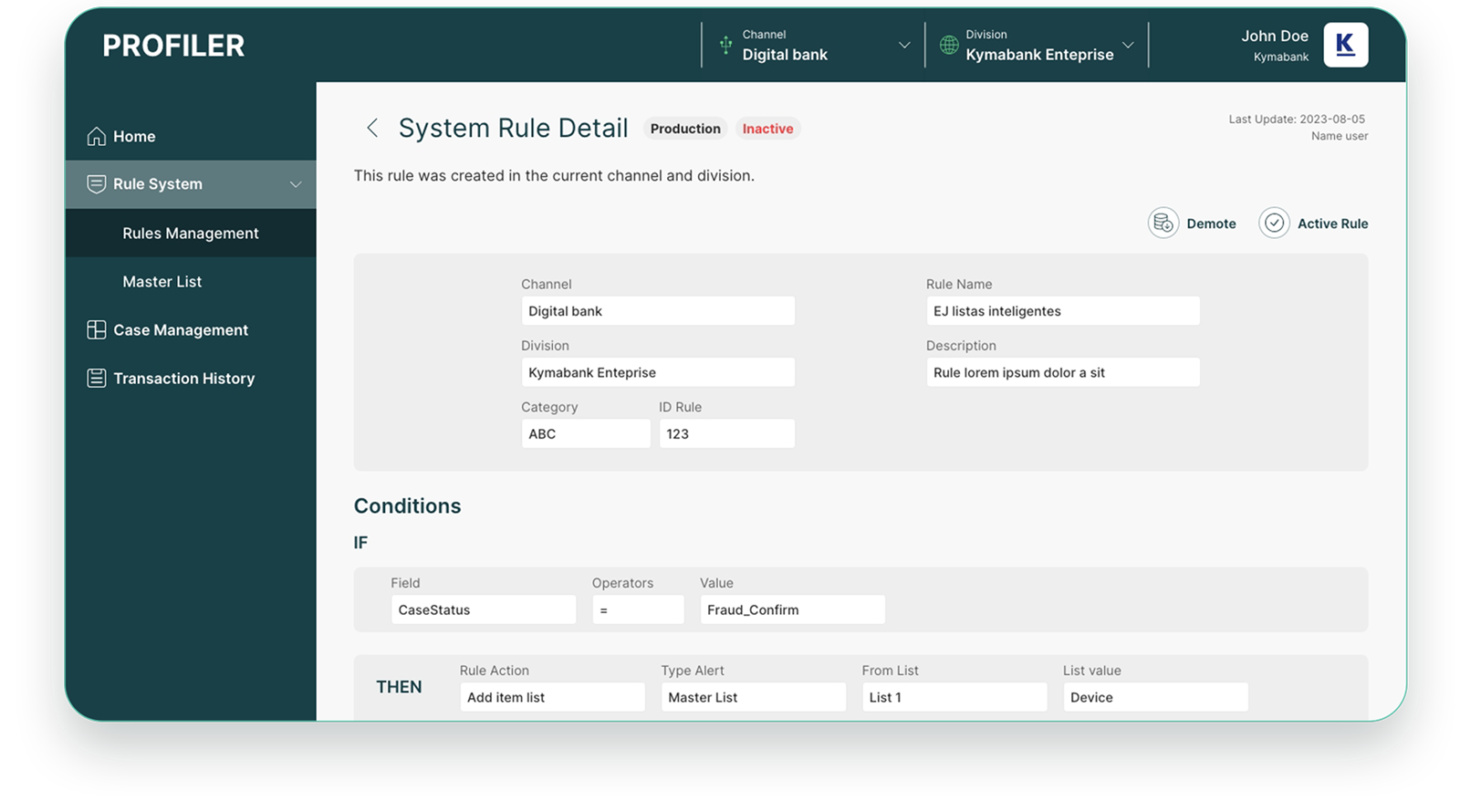This screenshot has width=1460, height=812.
Task: Click the Home house icon in sidebar
Action: point(96,136)
